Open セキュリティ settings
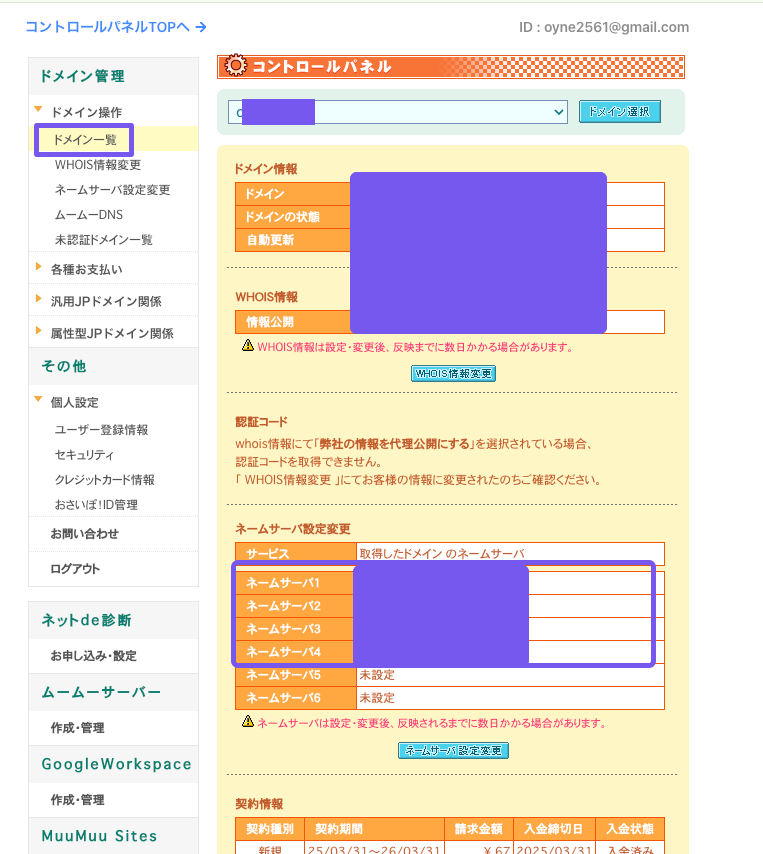The height and width of the screenshot is (854, 763). pos(84,455)
